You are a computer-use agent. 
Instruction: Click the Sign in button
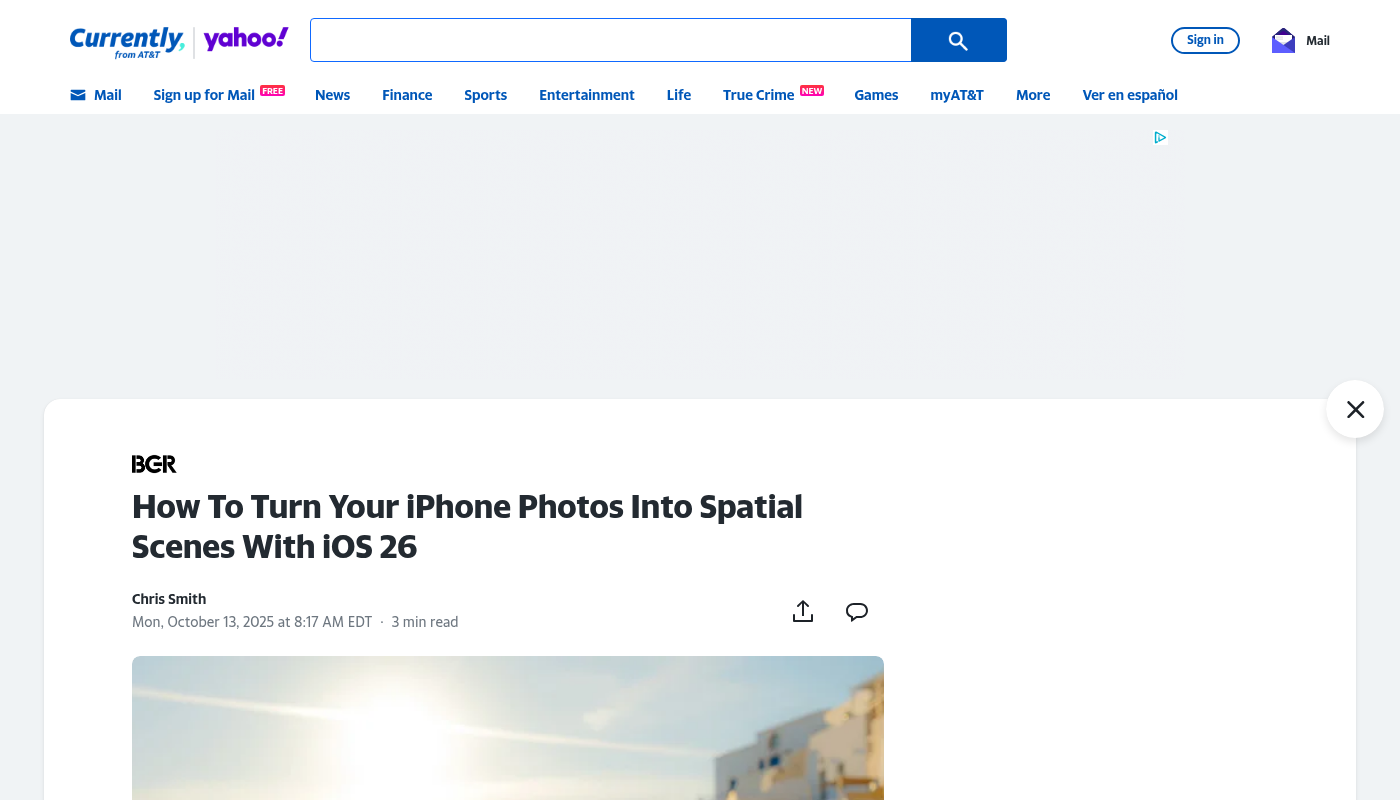click(x=1205, y=40)
